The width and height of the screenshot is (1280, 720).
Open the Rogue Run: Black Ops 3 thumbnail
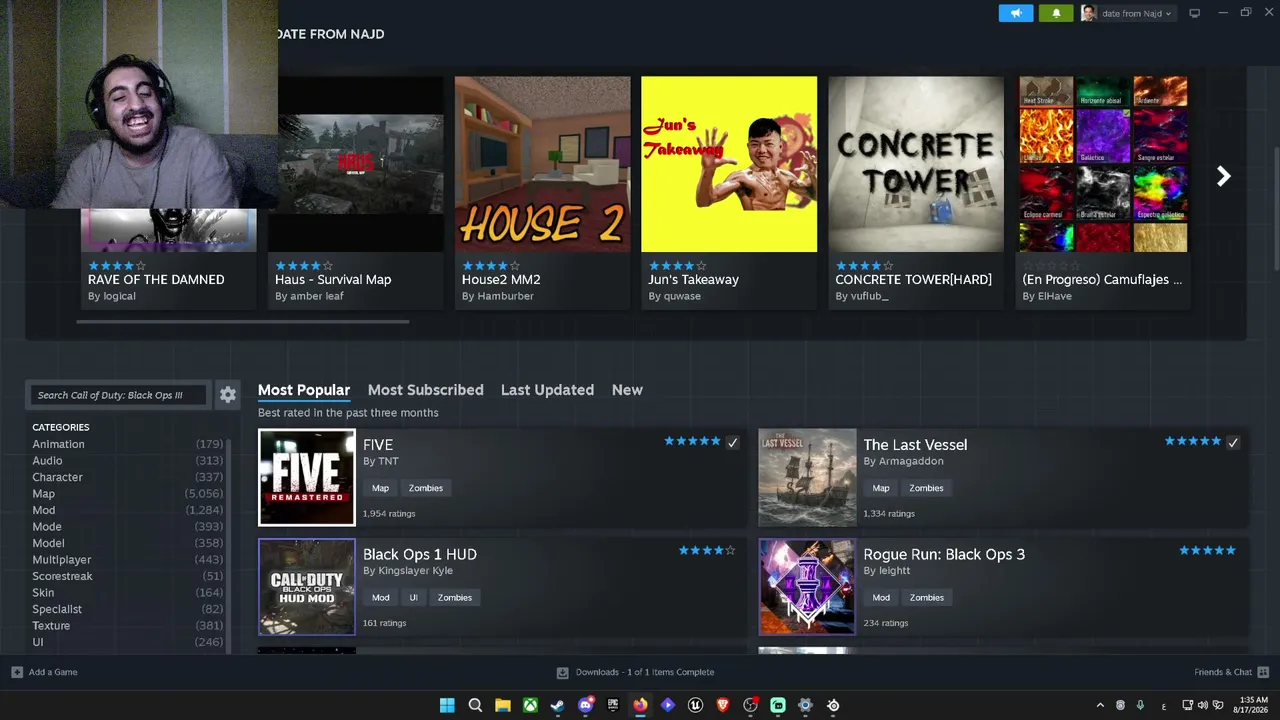coord(807,587)
